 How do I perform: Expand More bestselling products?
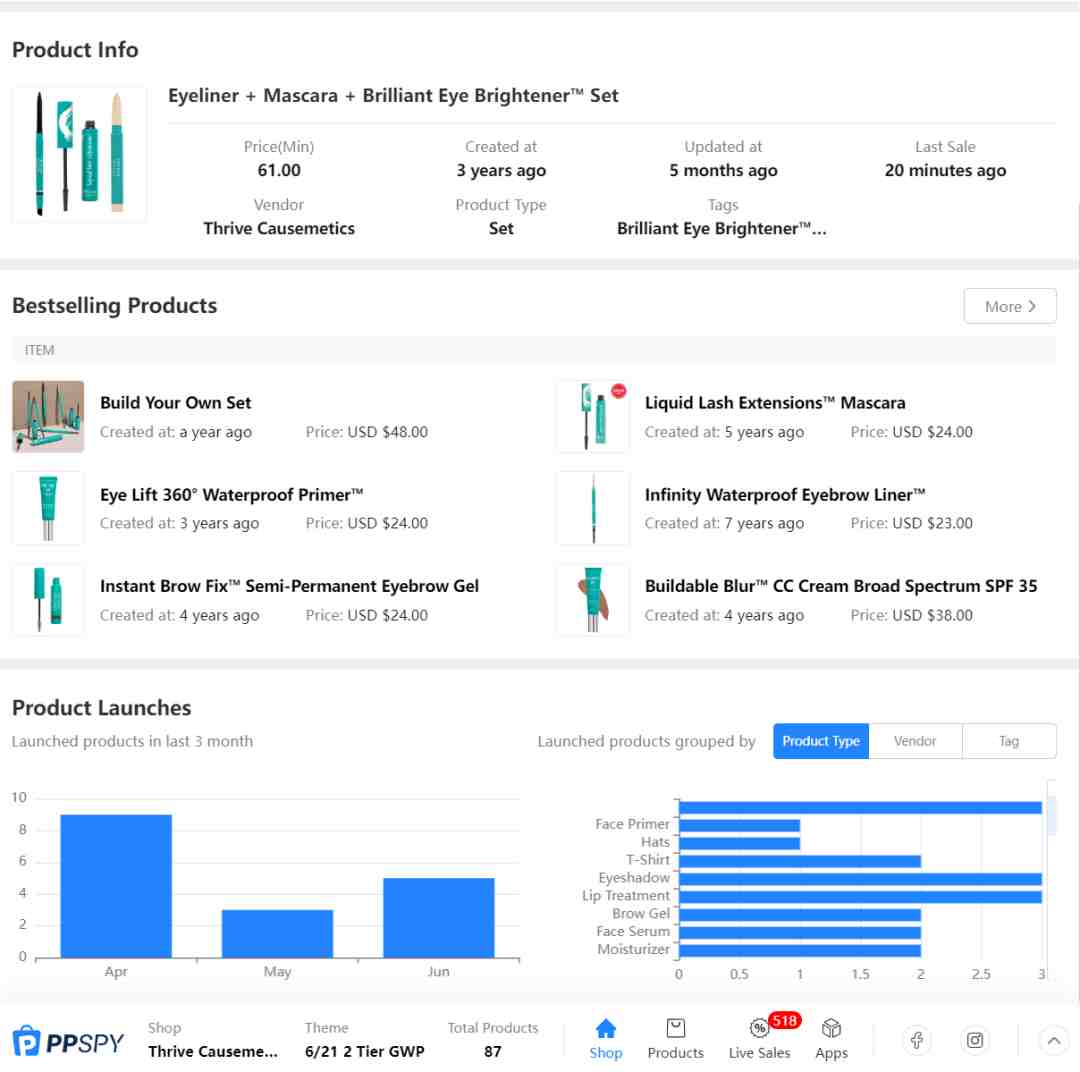(1010, 307)
